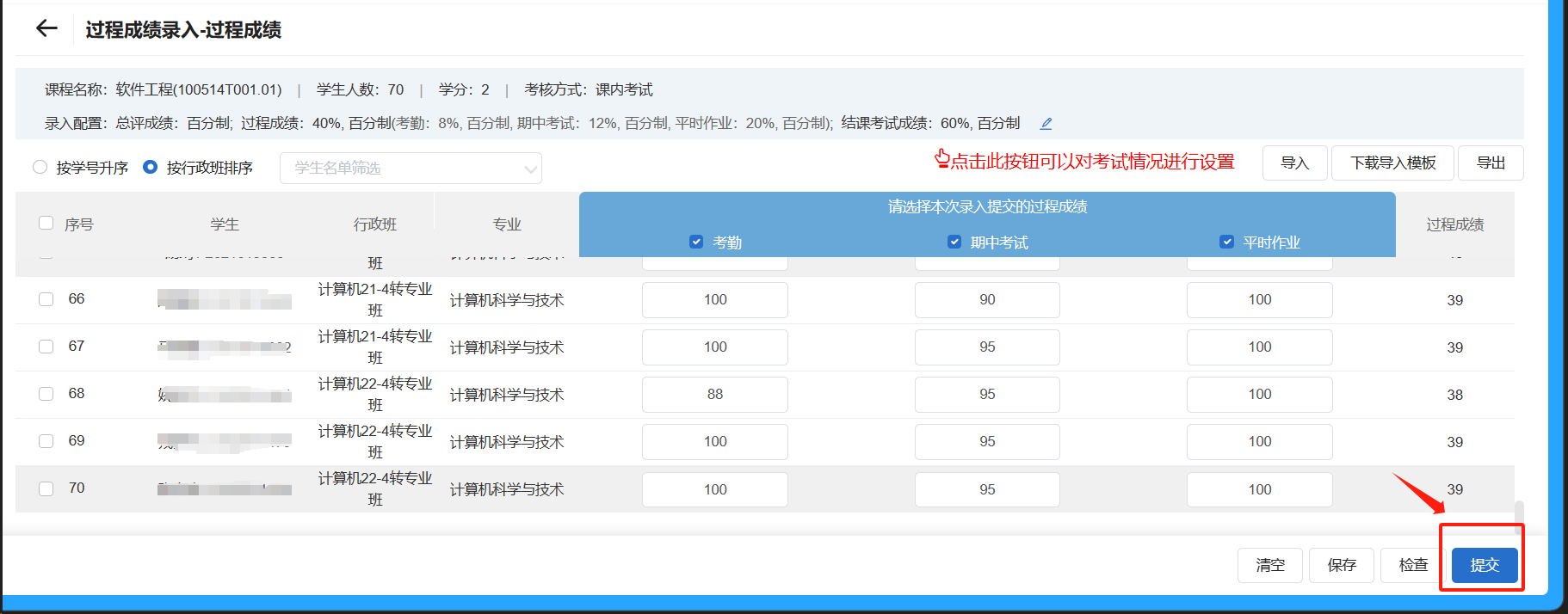Screen dimensions: 1568x614
Task: Toggle the select-all checkbox beside 序号
Action: (x=46, y=224)
